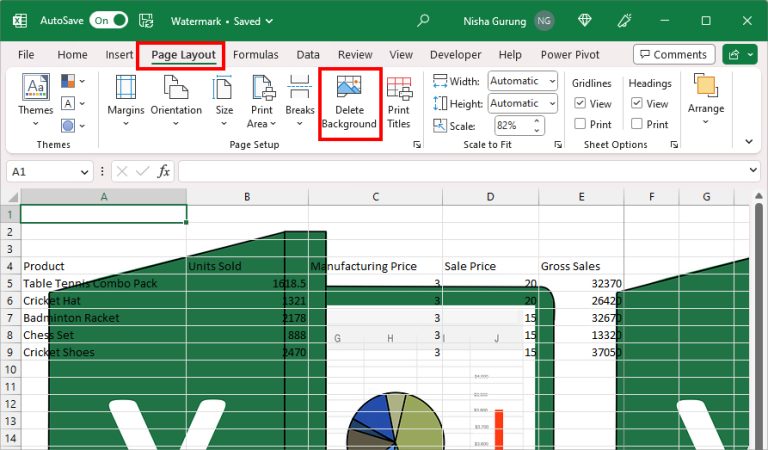Open the File tab
Screen dimensions: 768x450
coord(26,54)
